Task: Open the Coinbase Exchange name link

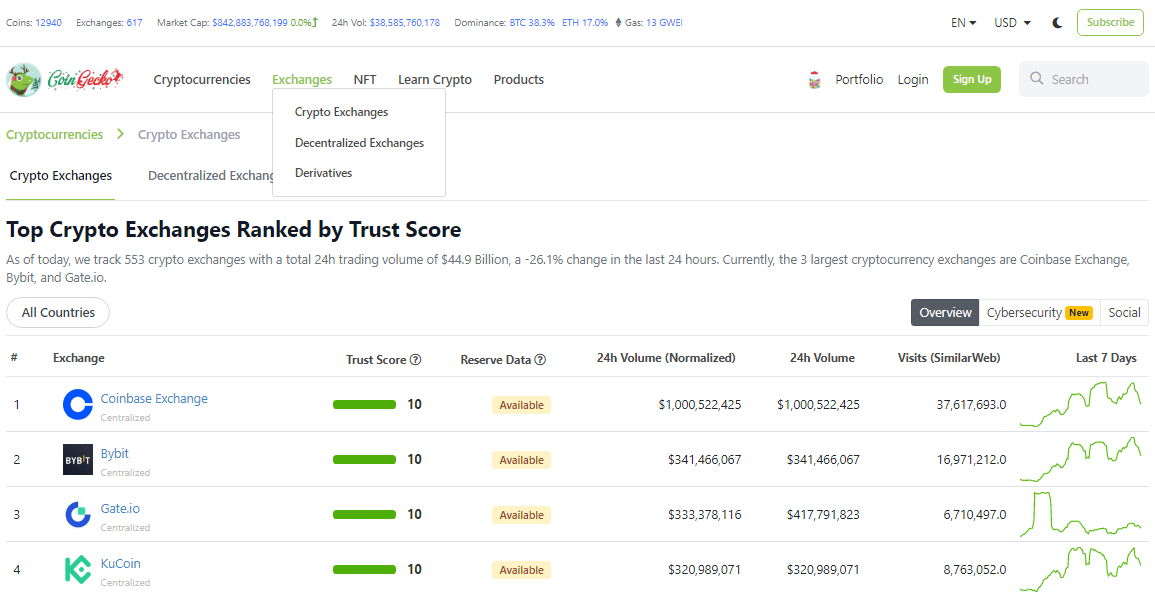Action: [154, 398]
